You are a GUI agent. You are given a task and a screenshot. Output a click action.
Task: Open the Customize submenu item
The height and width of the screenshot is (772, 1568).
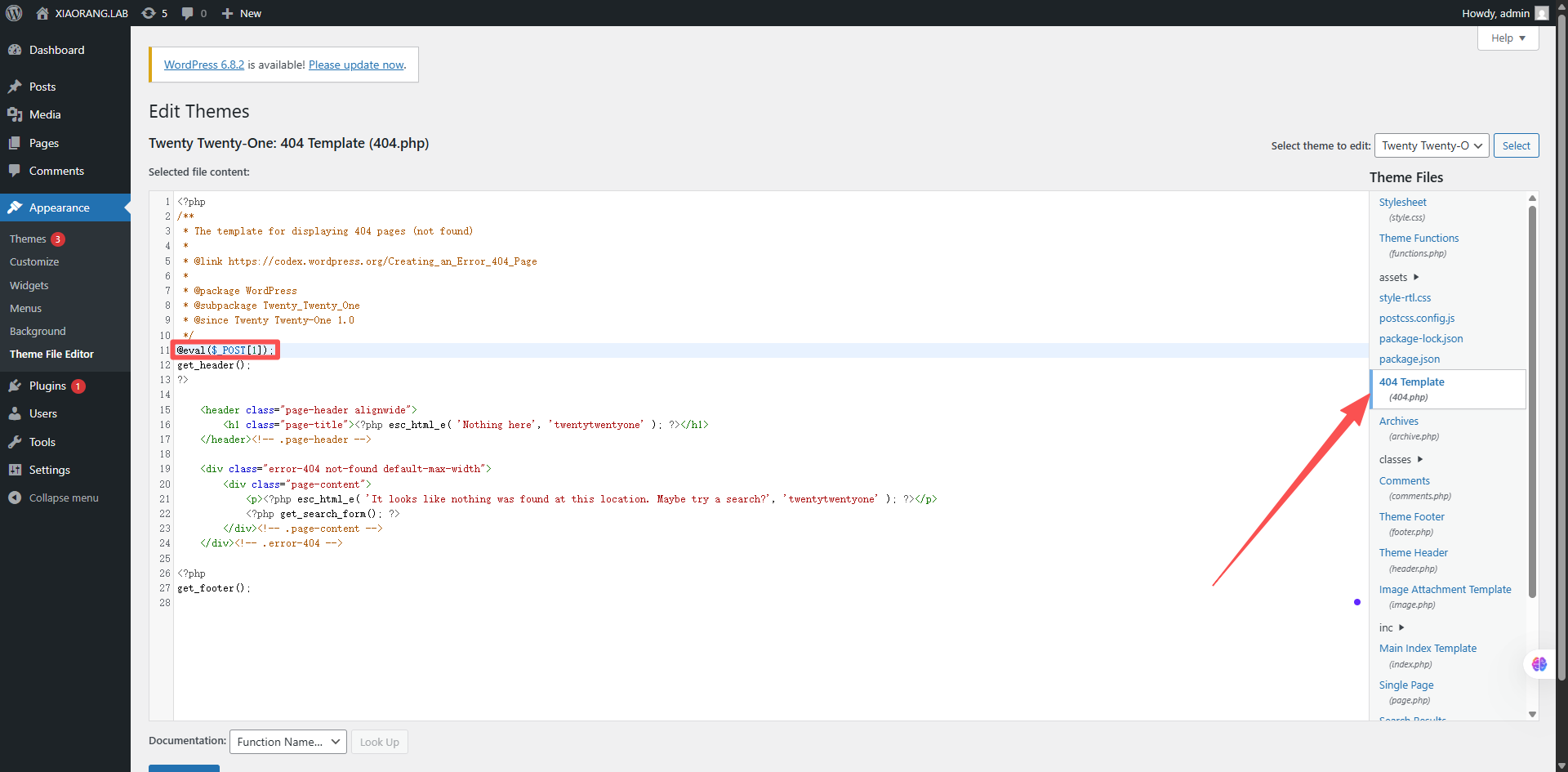coord(34,262)
